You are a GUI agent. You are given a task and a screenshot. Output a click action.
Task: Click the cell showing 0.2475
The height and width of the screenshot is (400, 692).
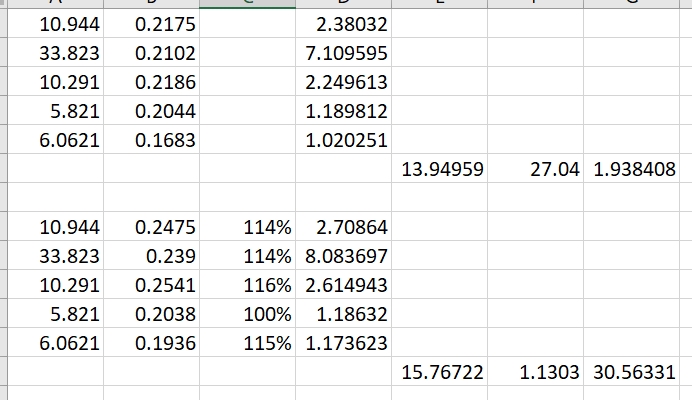(152, 227)
